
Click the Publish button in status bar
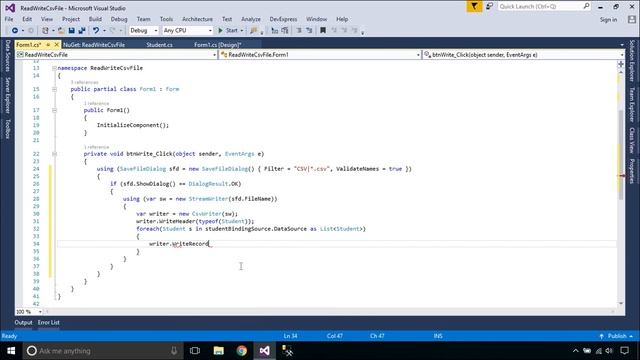(x=617, y=336)
